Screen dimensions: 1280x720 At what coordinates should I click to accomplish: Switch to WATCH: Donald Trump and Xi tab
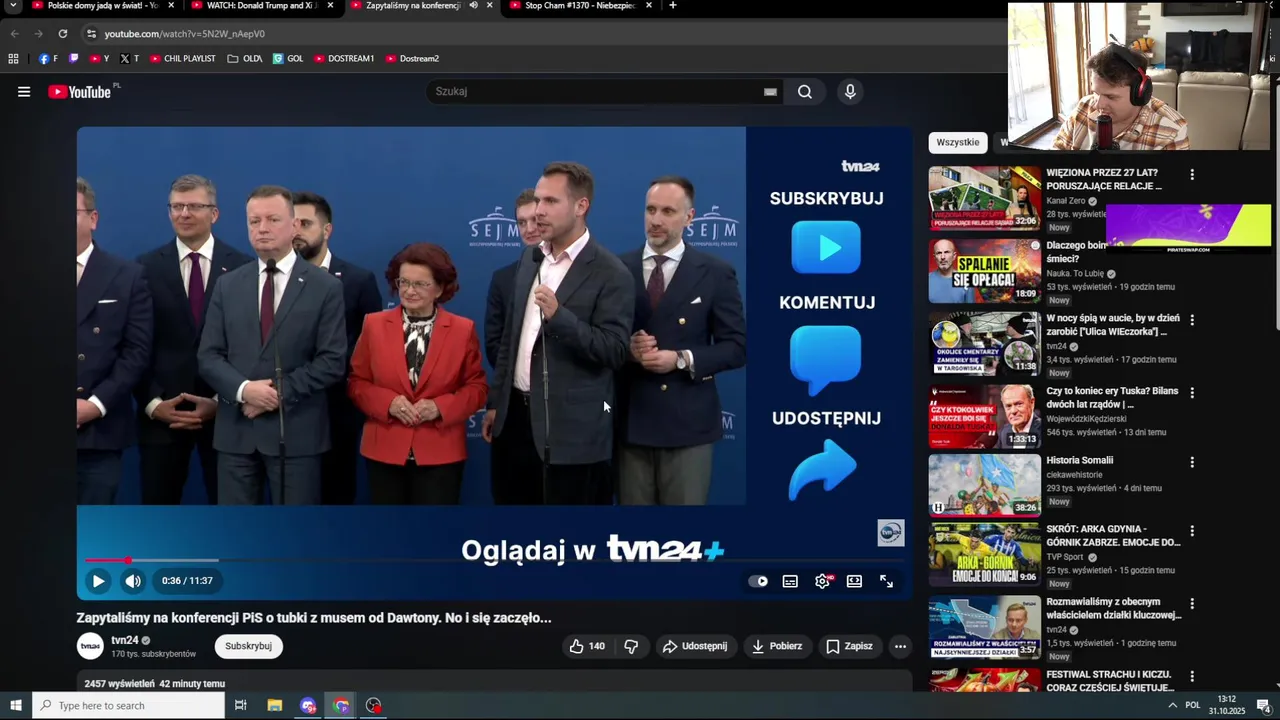(x=260, y=5)
